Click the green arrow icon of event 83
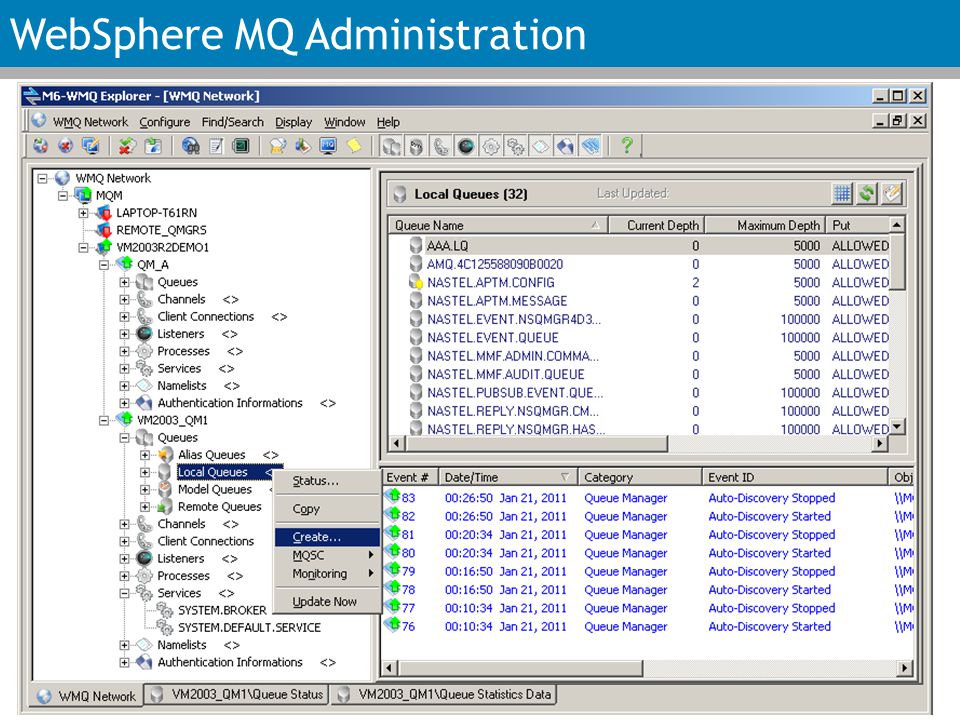 [392, 496]
